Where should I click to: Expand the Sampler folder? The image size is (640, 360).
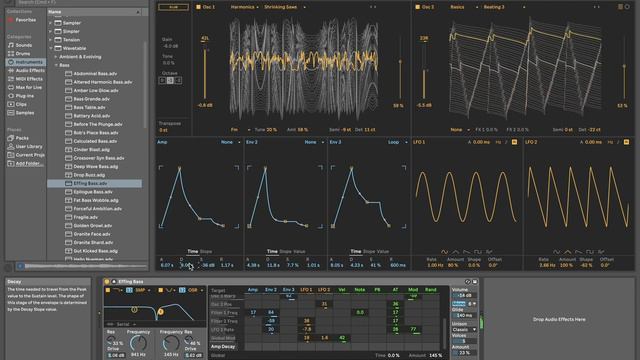[51, 23]
